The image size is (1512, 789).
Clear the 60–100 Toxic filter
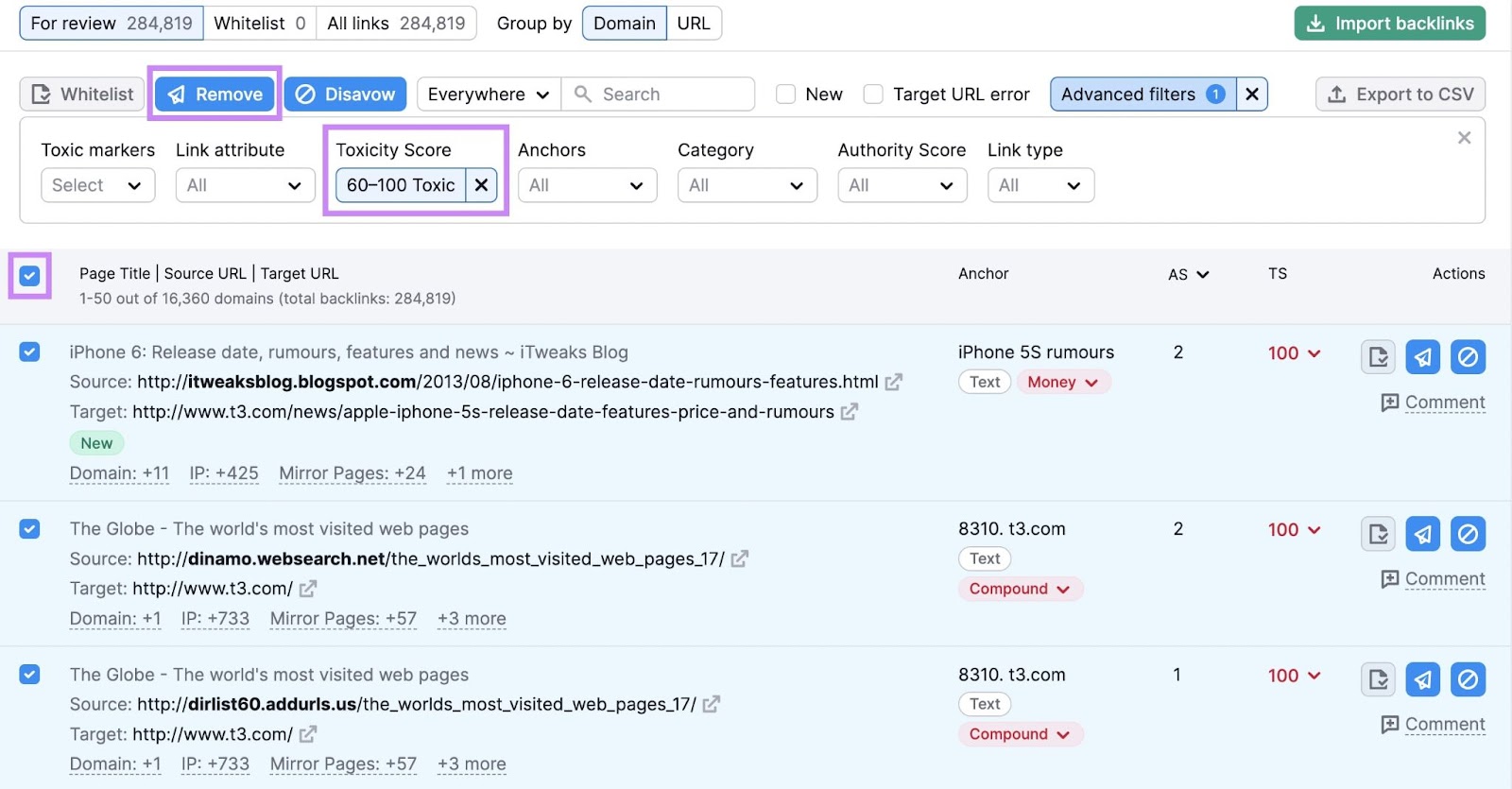pos(481,185)
